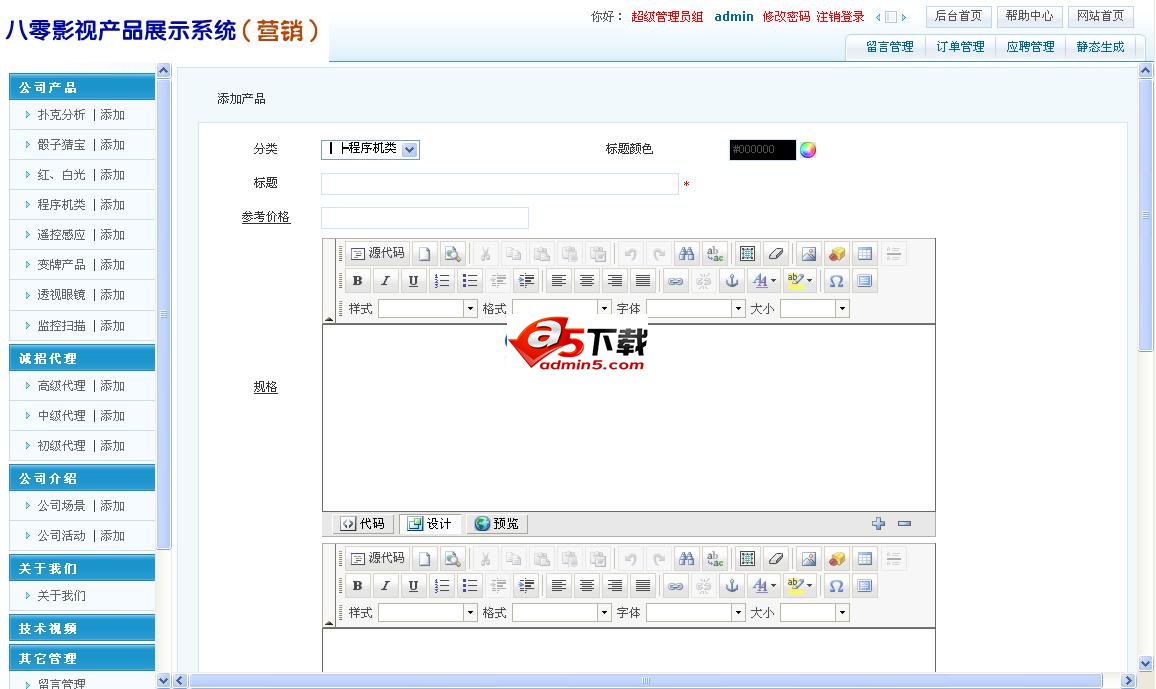
Task: Open background color dropdown in 规格 editor
Action: pos(800,281)
